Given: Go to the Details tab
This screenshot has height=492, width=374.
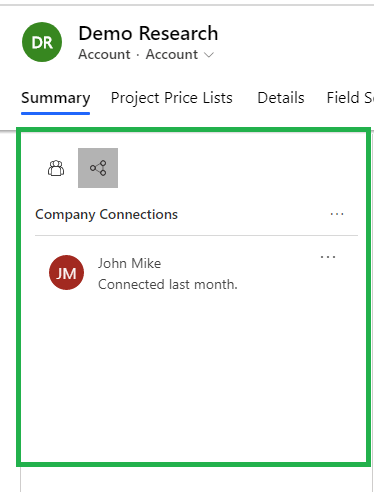Looking at the screenshot, I should tap(281, 98).
